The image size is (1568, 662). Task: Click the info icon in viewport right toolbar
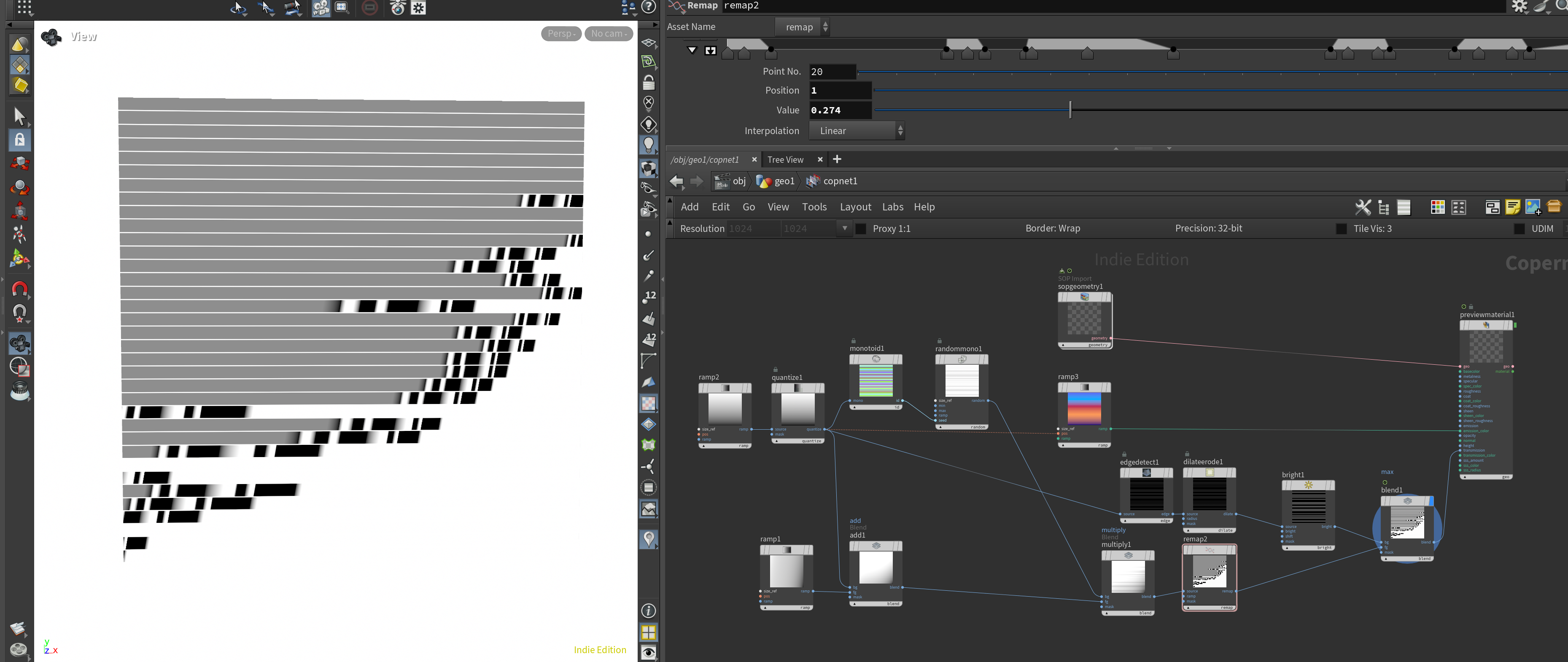[x=648, y=610]
